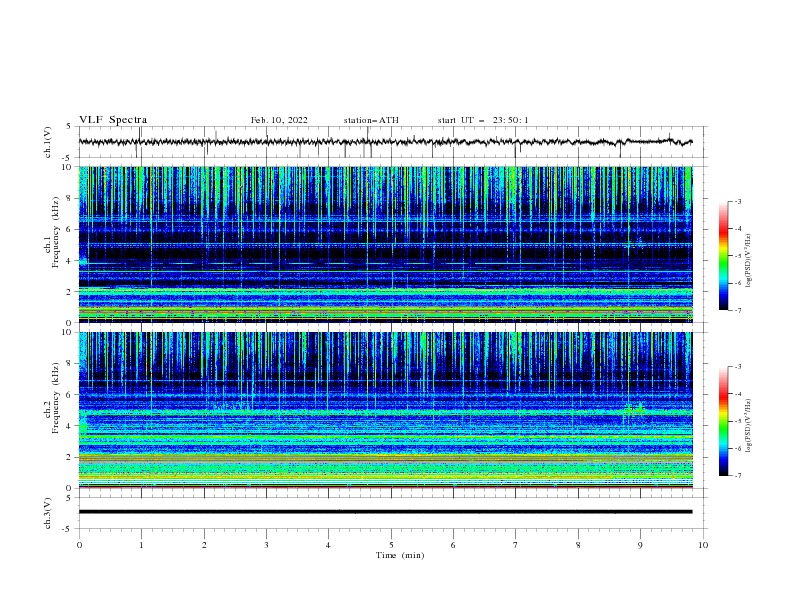Image resolution: width=792 pixels, height=612 pixels.
Task: Click the ch.2 color bar "log(PSD)(V²/Hz)" label
Action: pyautogui.click(x=749, y=425)
